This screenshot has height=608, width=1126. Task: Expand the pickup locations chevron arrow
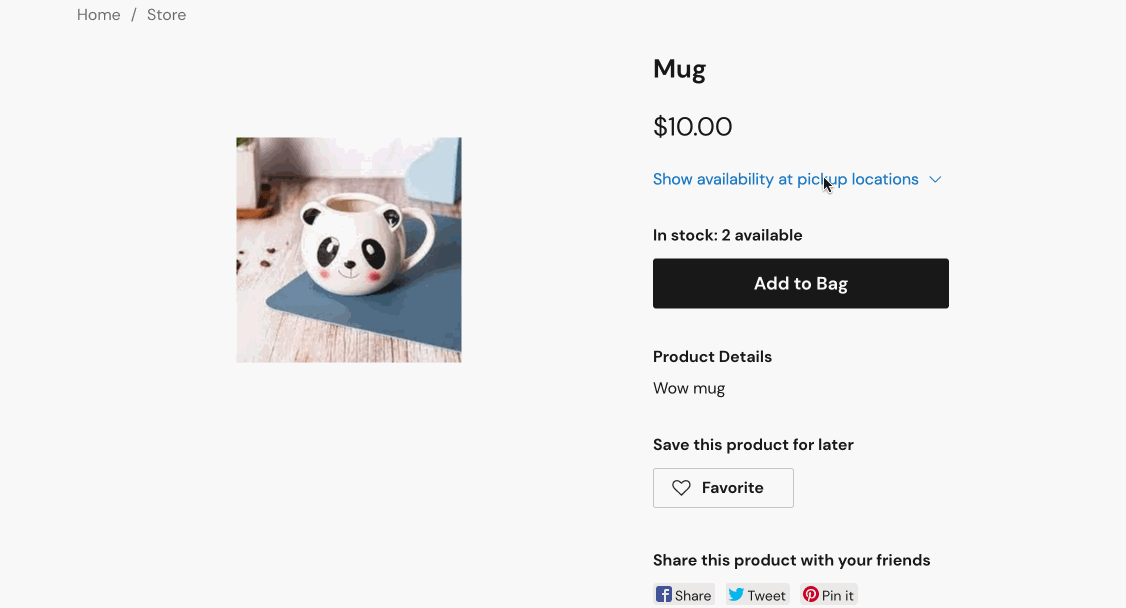(x=935, y=180)
